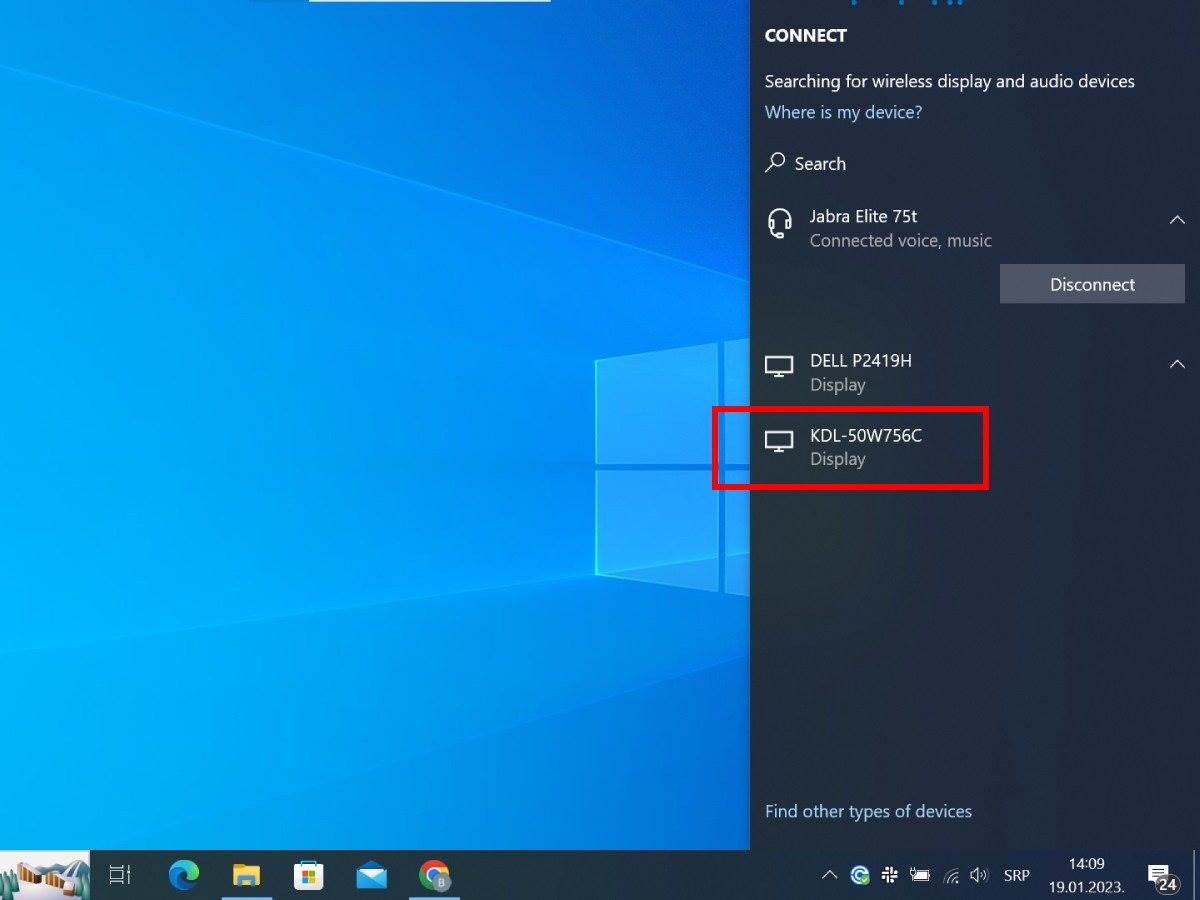Open Microsoft Store from the taskbar
Image resolution: width=1200 pixels, height=900 pixels.
(309, 875)
